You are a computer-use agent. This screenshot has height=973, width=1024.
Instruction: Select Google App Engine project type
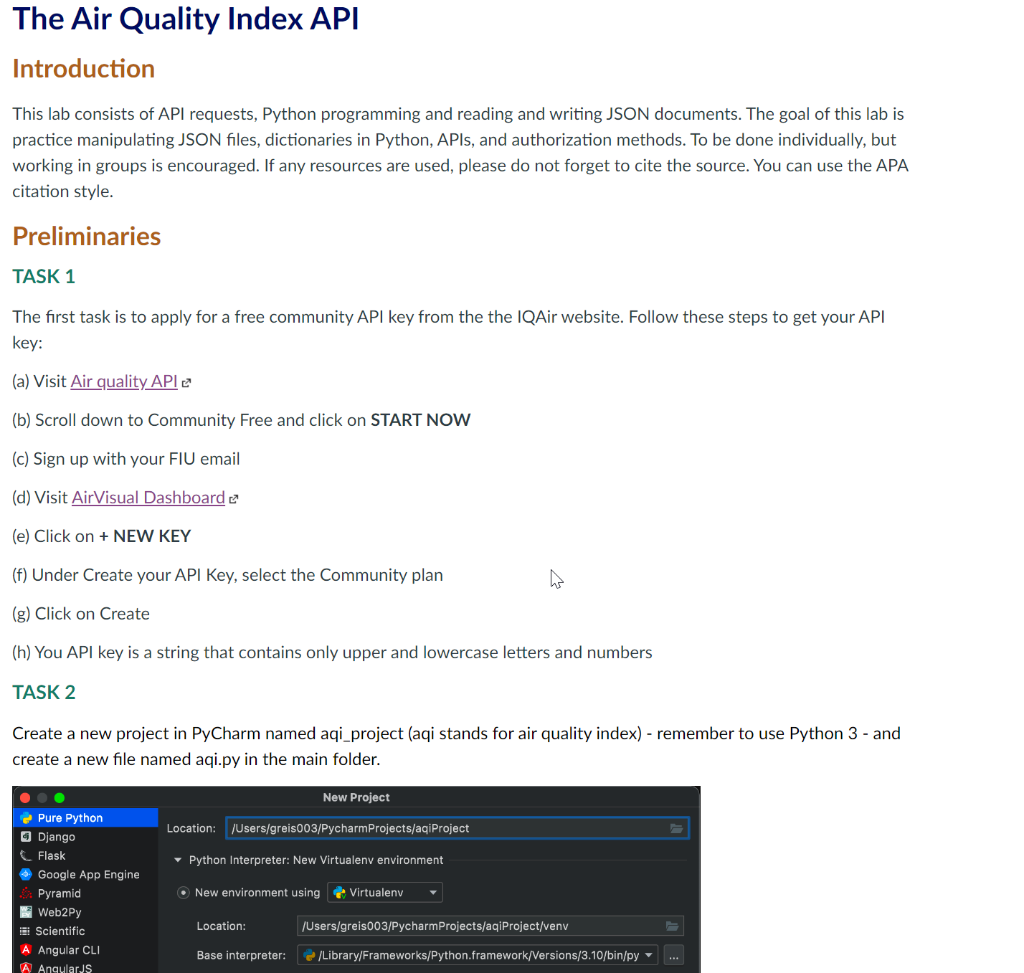85,874
